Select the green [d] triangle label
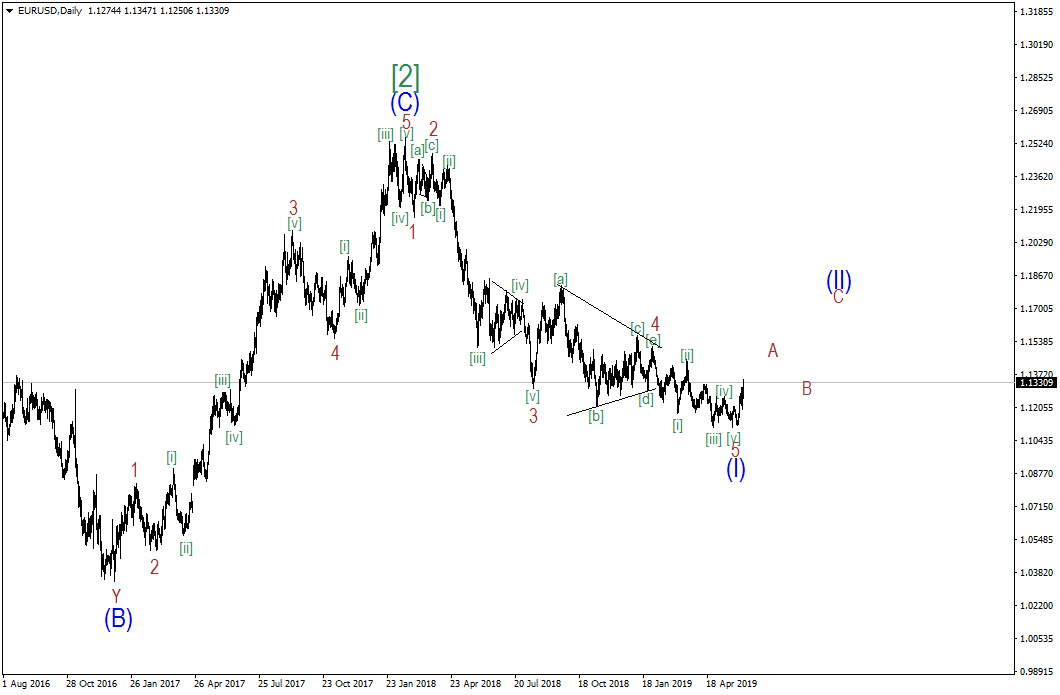The image size is (1060, 695). (x=646, y=400)
